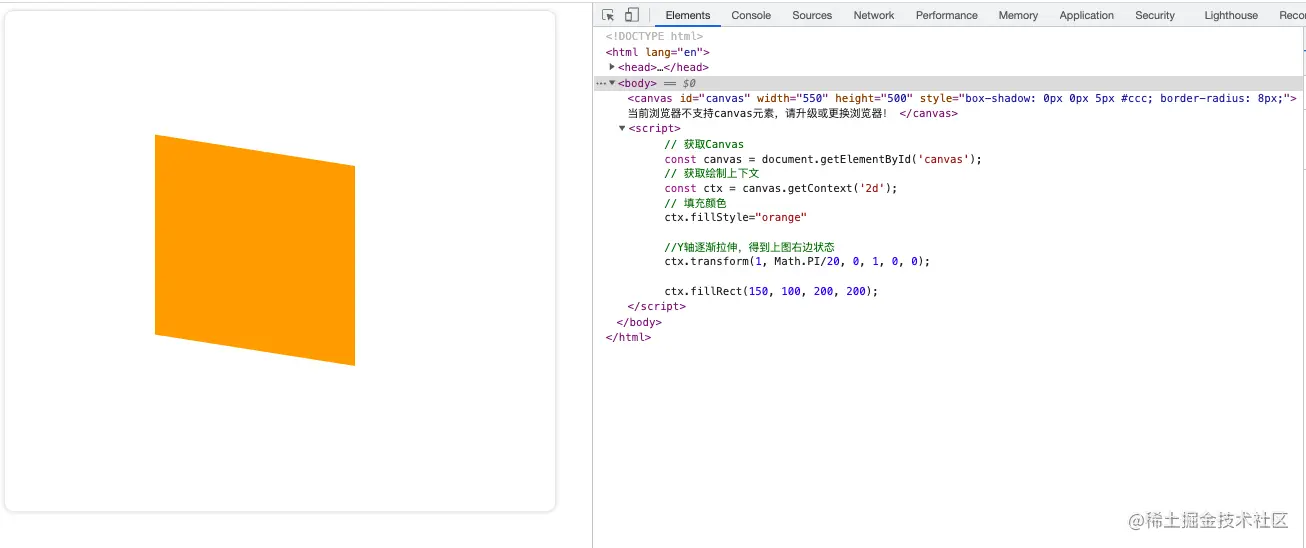Image resolution: width=1306 pixels, height=548 pixels.
Task: Collapse the script element node
Action: (622, 128)
